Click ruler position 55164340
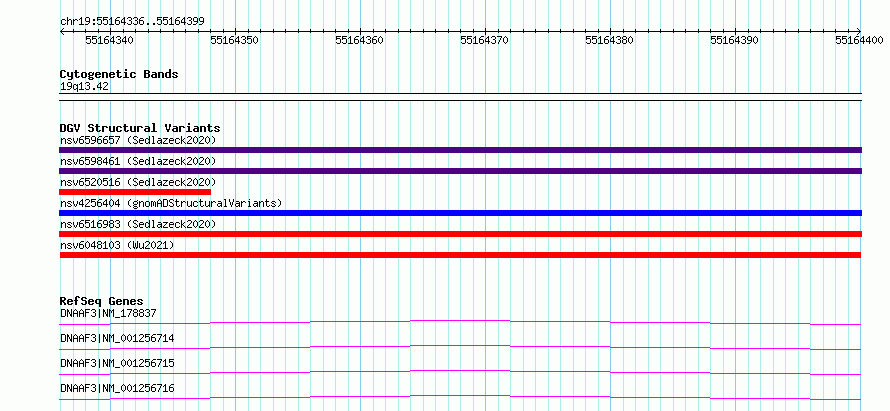The width and height of the screenshot is (890, 411). [x=110, y=40]
